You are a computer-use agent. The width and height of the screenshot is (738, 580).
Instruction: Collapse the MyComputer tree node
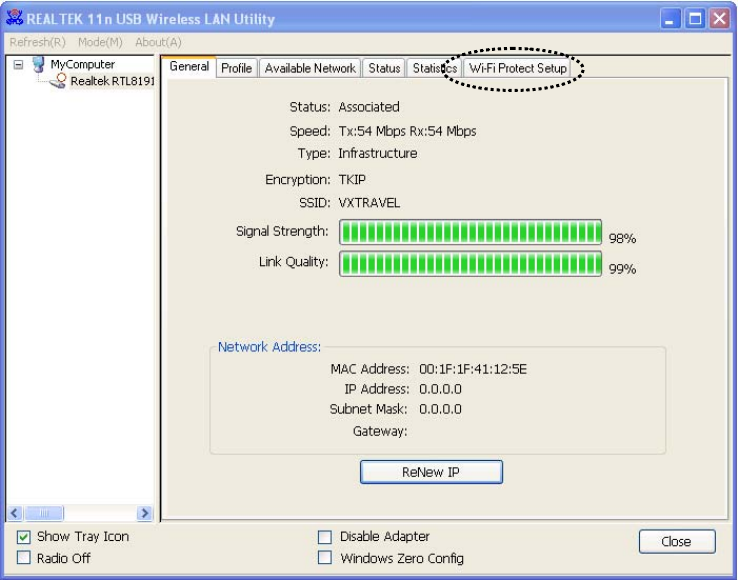point(18,64)
